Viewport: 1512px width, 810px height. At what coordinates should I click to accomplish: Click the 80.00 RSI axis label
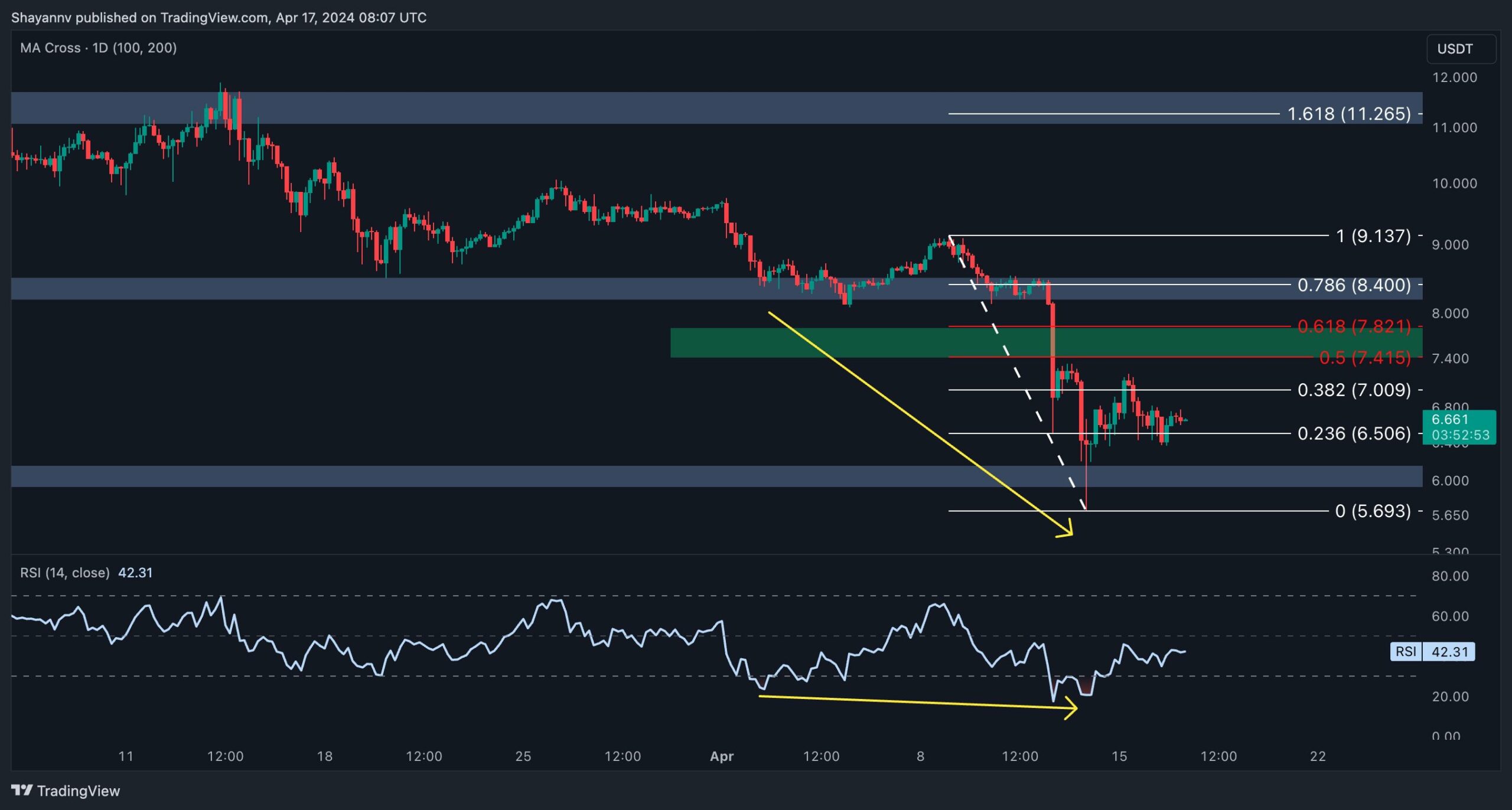1450,576
